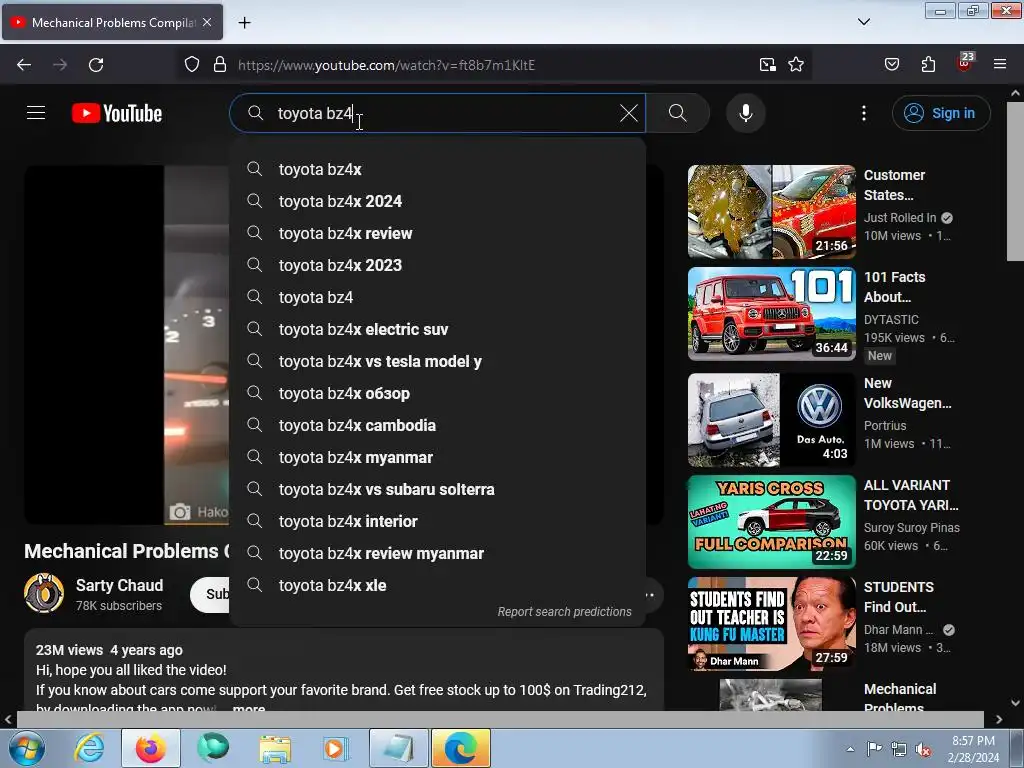Expand the list all tabs chevron
The image size is (1024, 768).
[863, 22]
